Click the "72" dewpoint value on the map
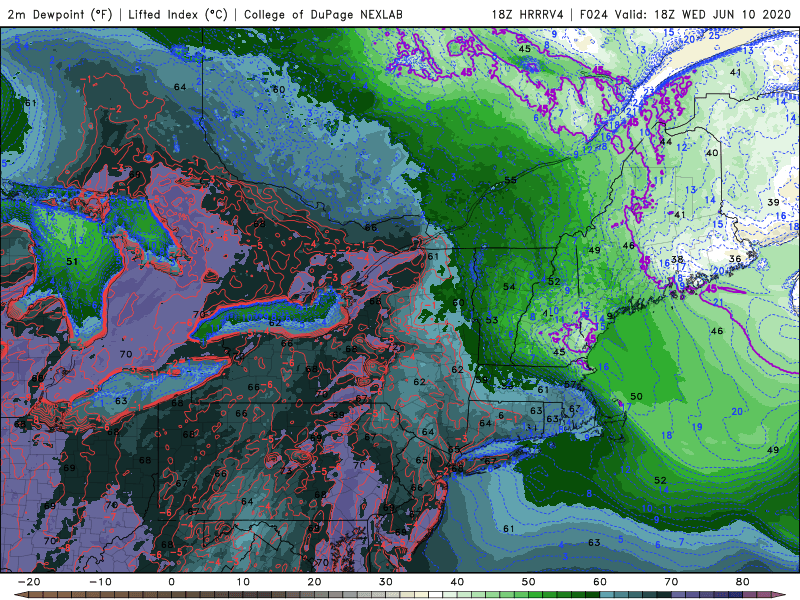Screen dimensions: 800x600 coord(392,347)
